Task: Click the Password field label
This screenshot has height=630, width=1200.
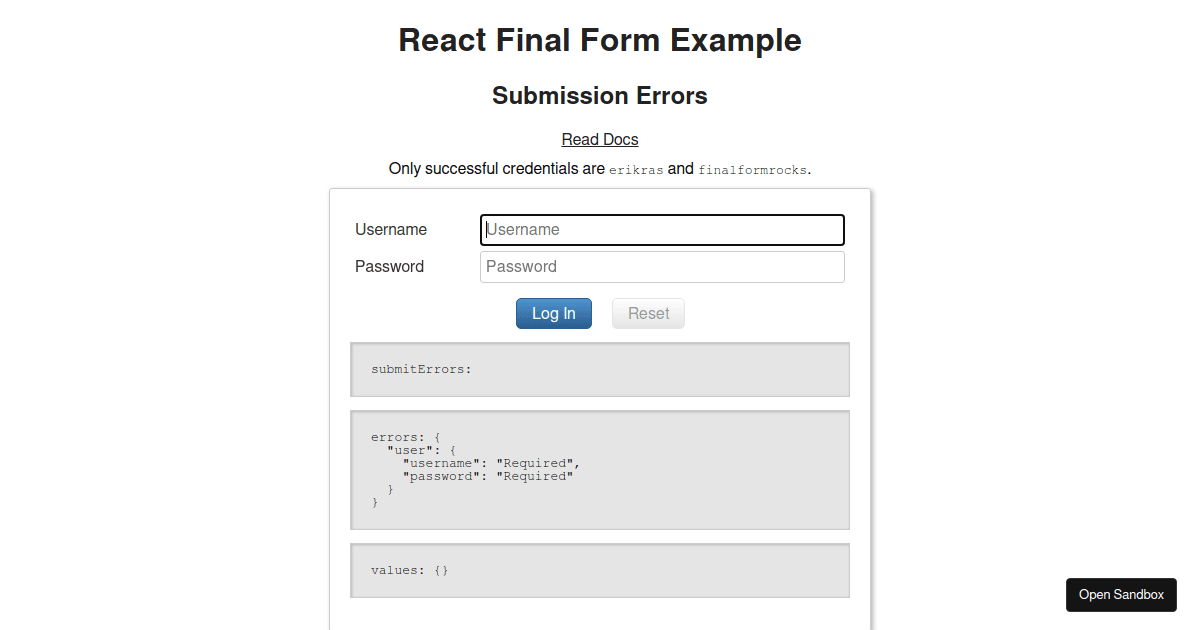Action: coord(389,266)
